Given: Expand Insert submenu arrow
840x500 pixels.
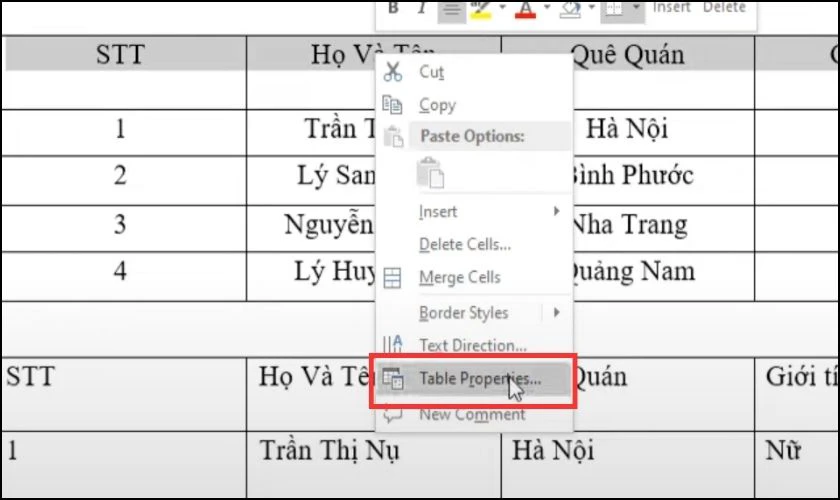Looking at the screenshot, I should [557, 211].
